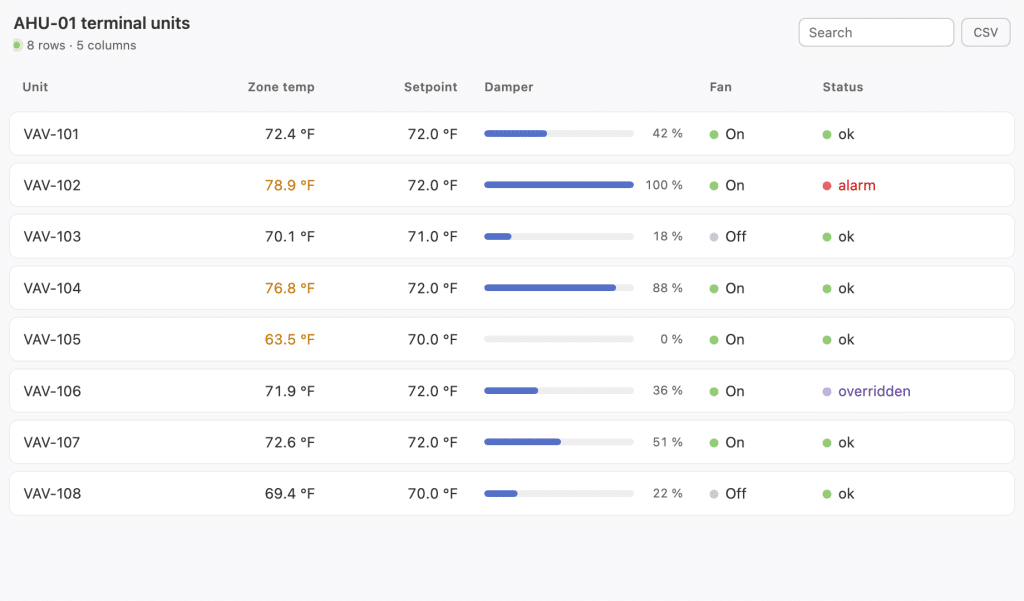Click the Fan column header

tap(720, 87)
